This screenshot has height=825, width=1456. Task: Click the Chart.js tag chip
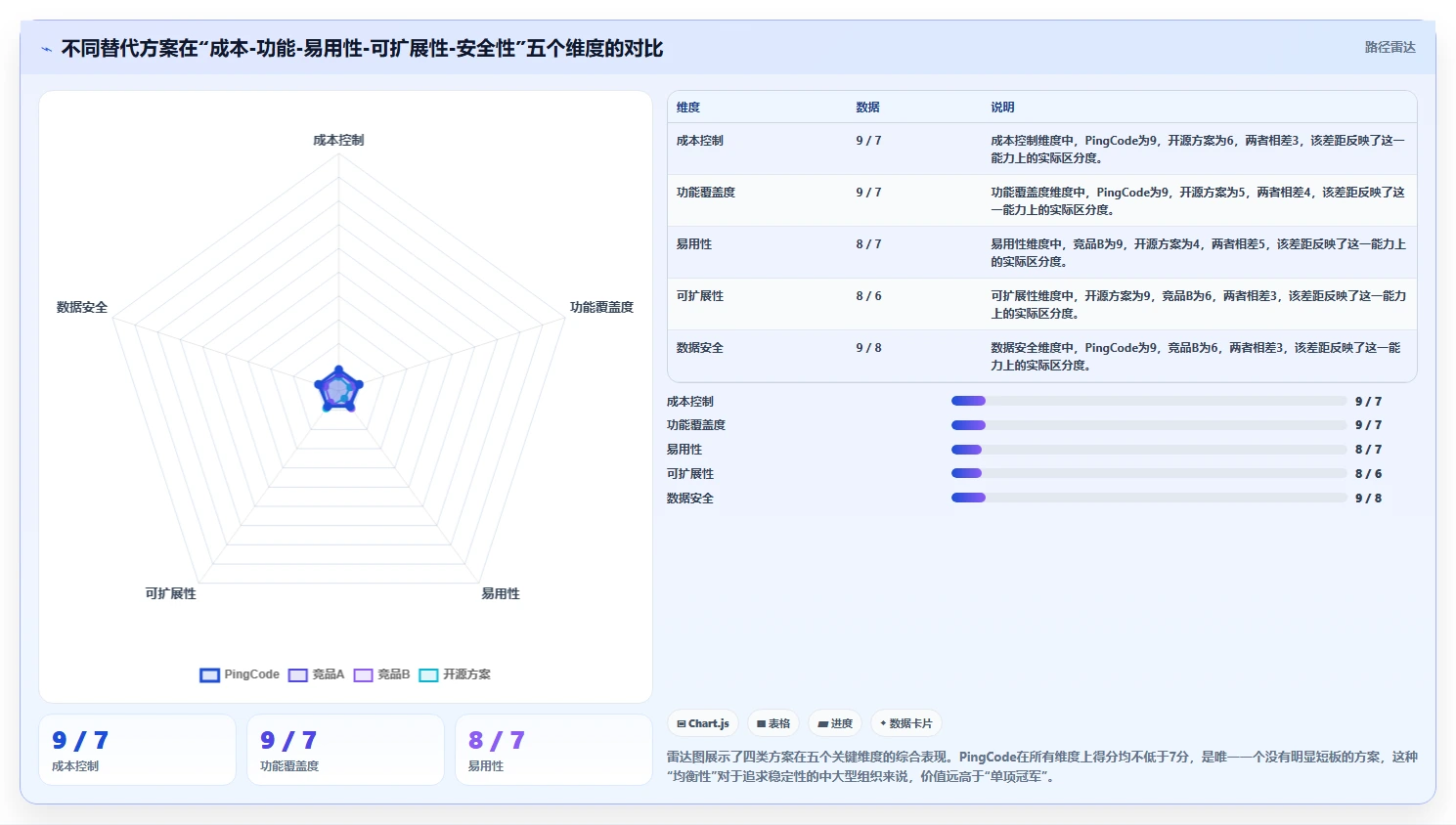point(703,723)
